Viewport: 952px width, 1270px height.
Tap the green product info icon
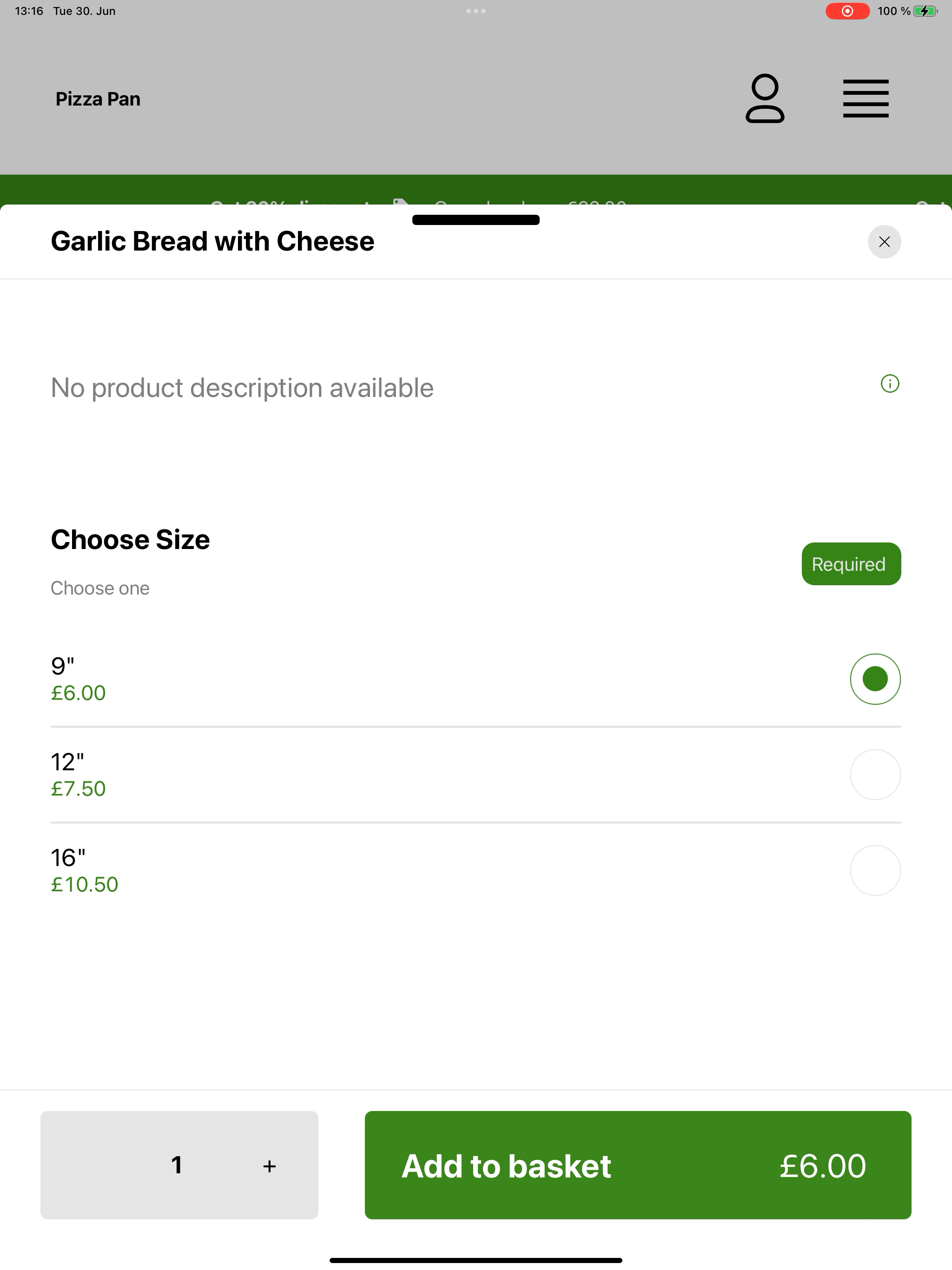[890, 384]
